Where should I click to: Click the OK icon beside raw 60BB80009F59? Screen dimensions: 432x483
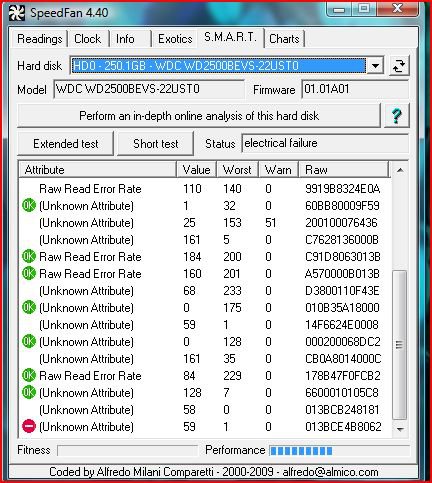pyautogui.click(x=29, y=206)
